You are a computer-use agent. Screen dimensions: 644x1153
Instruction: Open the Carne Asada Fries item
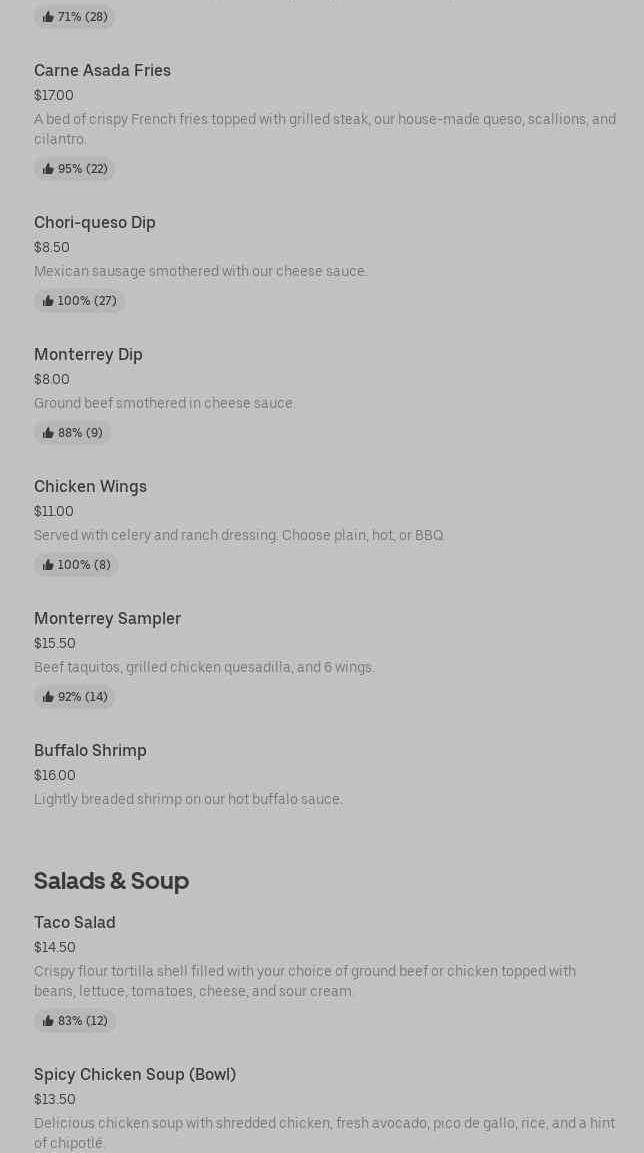pyautogui.click(x=102, y=70)
